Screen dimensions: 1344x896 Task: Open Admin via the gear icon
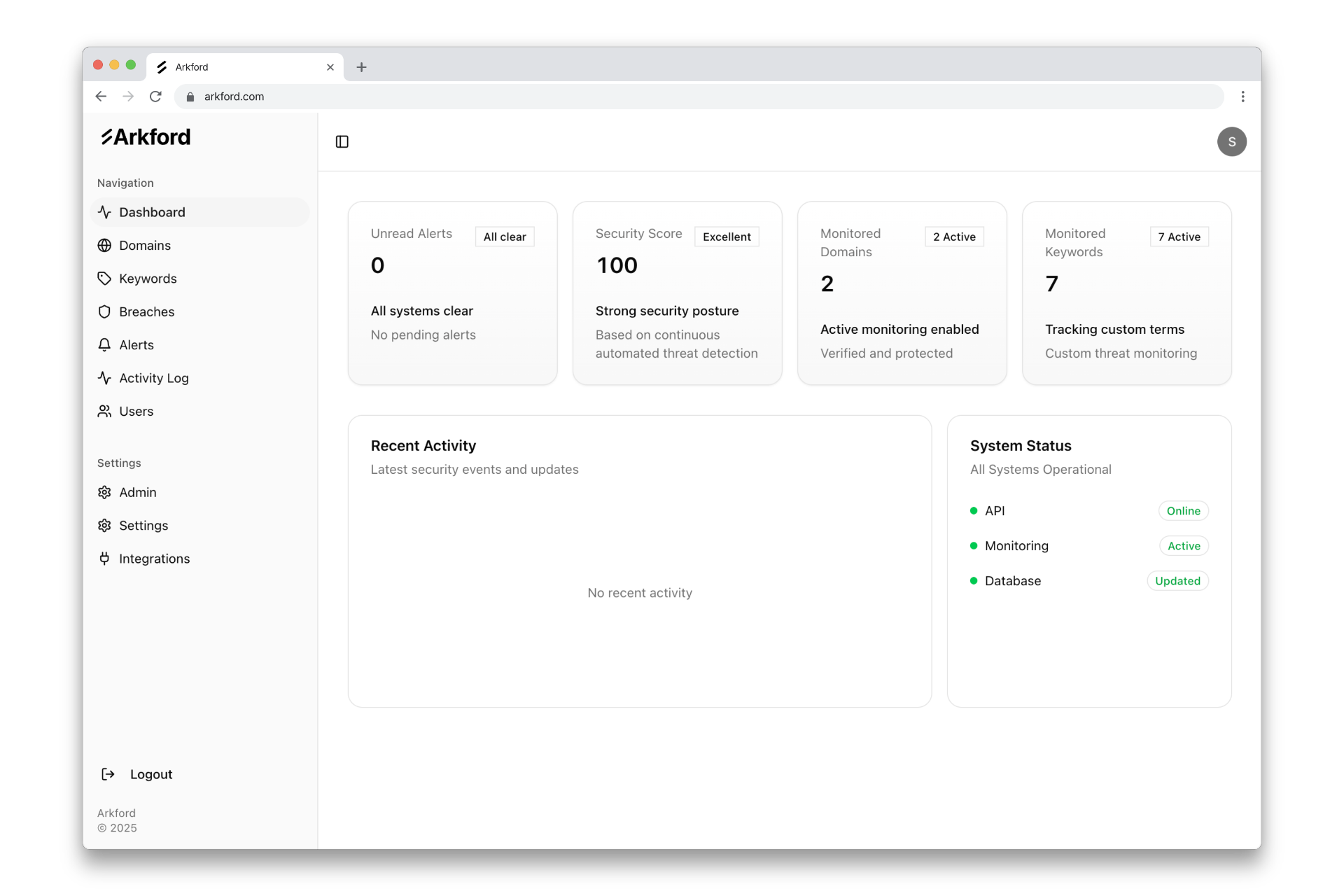click(104, 492)
